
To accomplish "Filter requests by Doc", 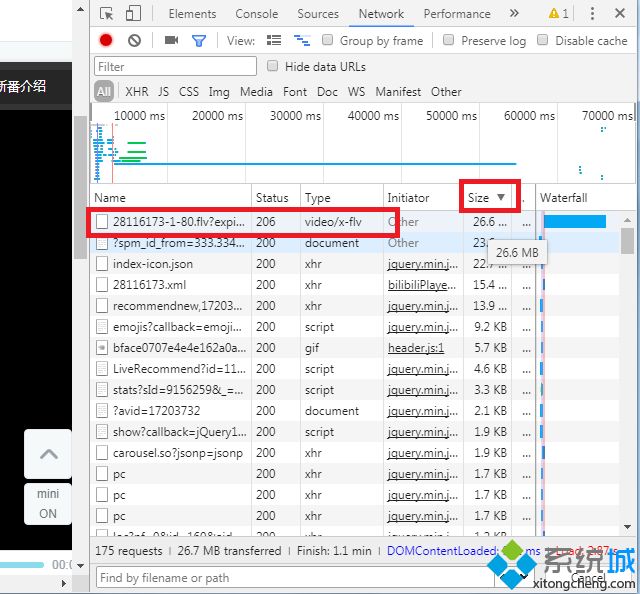I will (x=327, y=91).
